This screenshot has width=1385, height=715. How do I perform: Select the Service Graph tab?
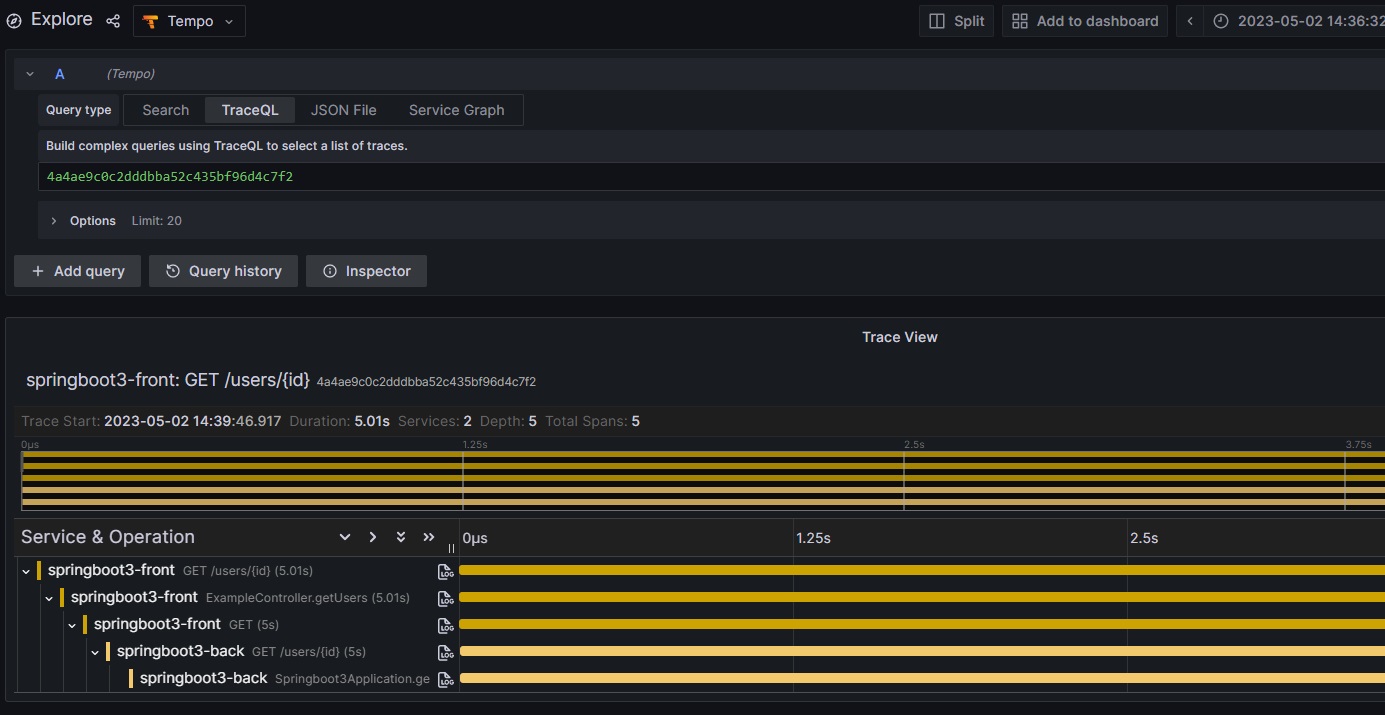click(456, 110)
